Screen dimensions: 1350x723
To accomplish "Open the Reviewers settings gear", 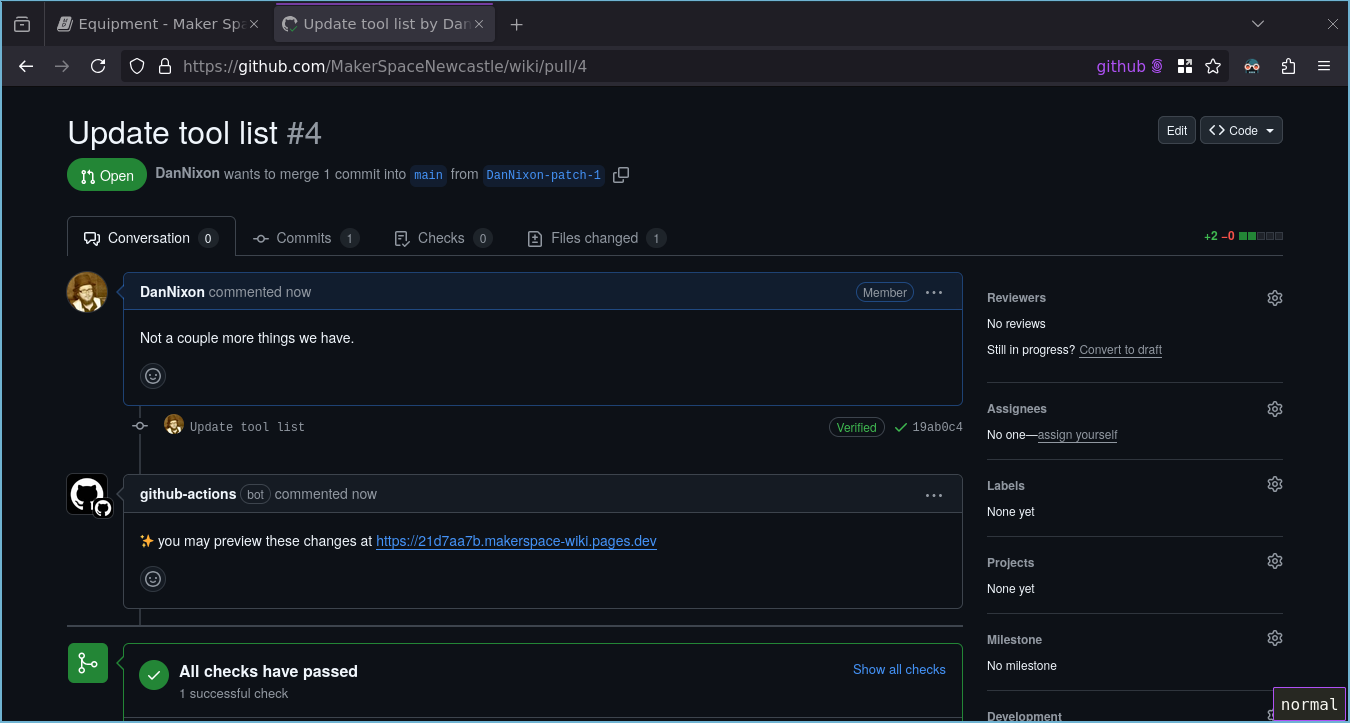I will click(x=1274, y=297).
